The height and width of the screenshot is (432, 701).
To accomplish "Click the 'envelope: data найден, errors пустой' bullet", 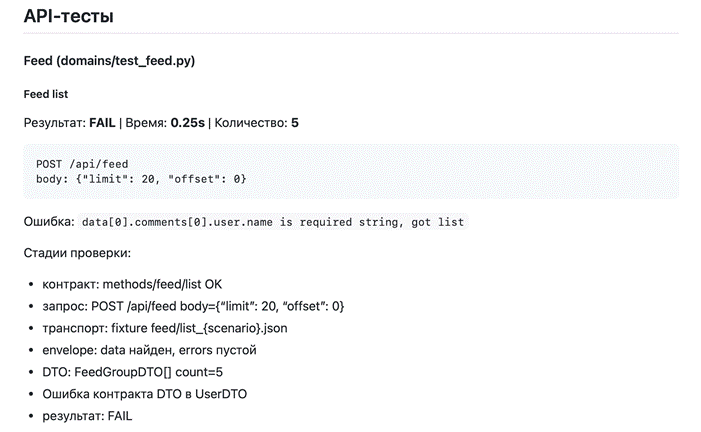I will (149, 350).
